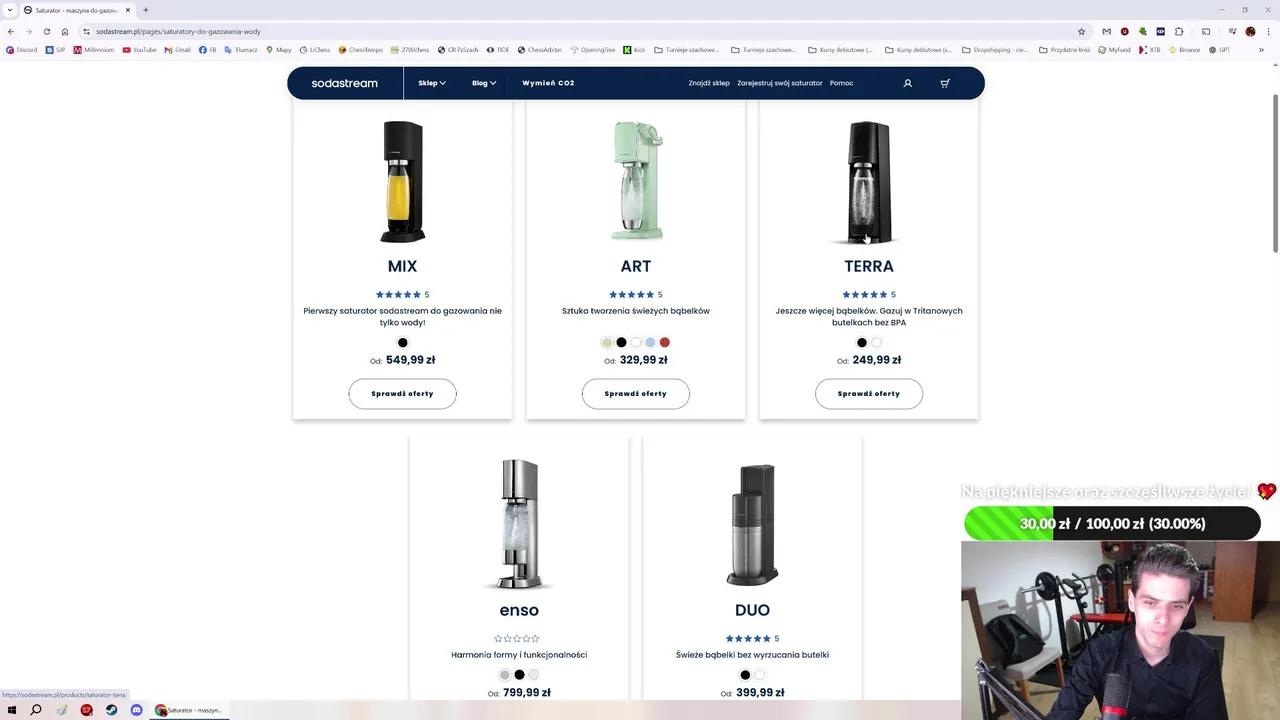Open the SodaStream account icon
Image resolution: width=1280 pixels, height=720 pixels.
pyautogui.click(x=908, y=83)
